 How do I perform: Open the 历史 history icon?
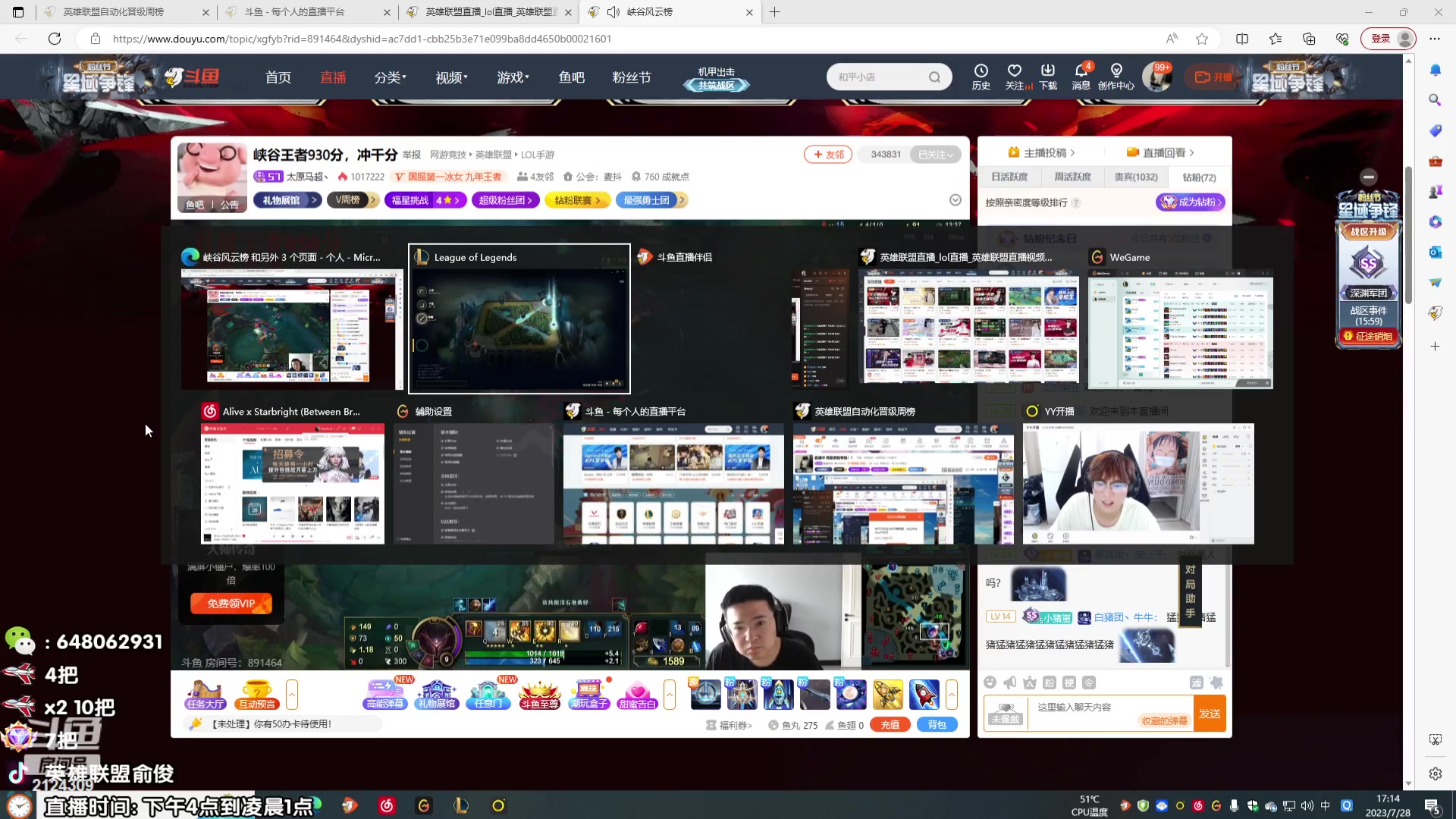click(x=981, y=77)
